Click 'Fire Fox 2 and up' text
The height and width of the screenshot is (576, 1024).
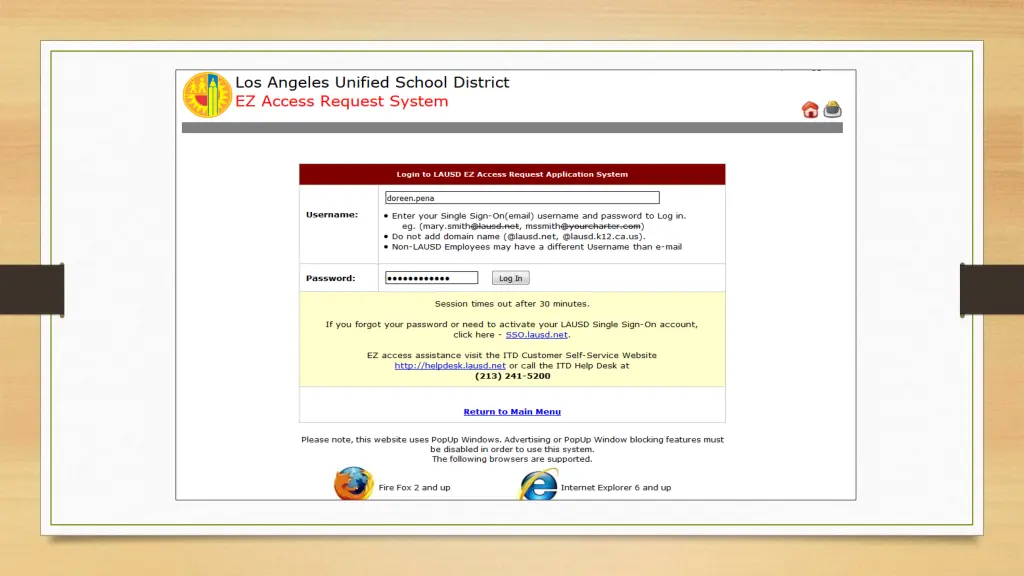(415, 487)
